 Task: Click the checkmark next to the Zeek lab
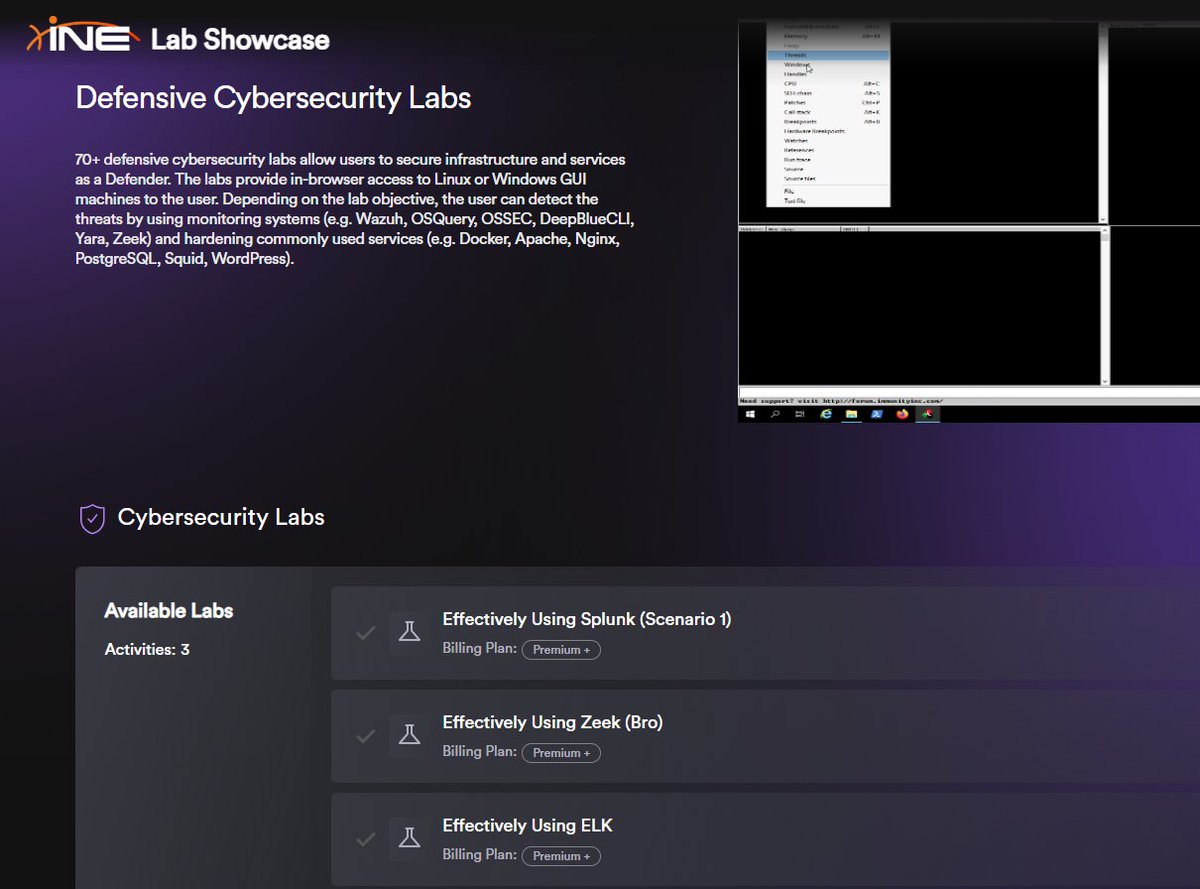click(x=366, y=736)
